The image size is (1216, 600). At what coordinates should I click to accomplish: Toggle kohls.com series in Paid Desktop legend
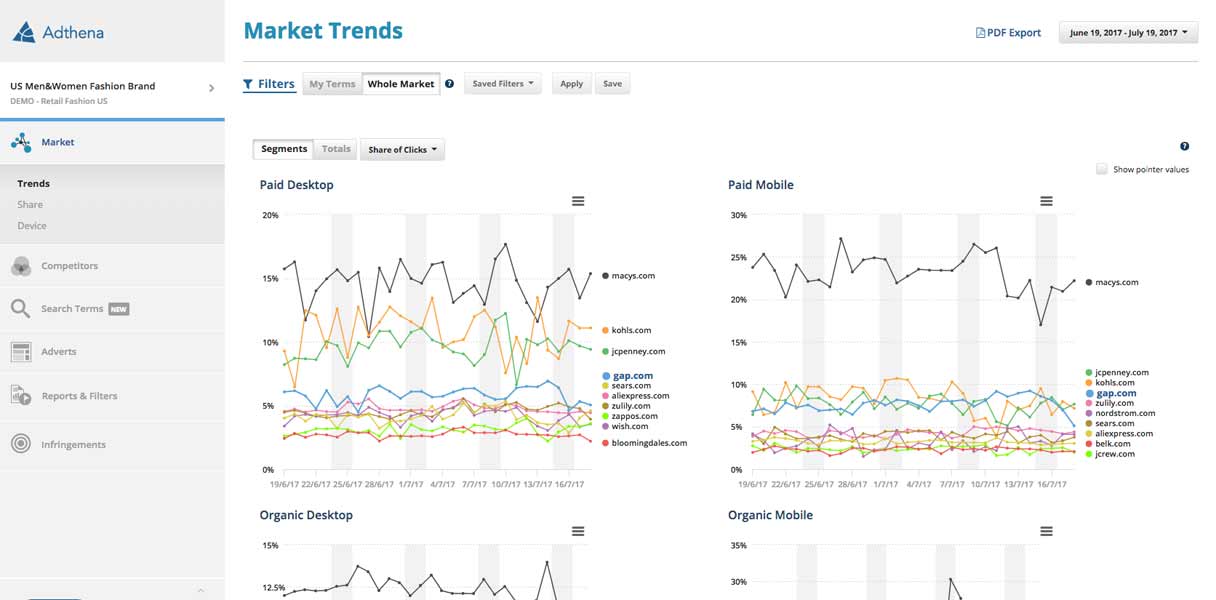(x=626, y=330)
